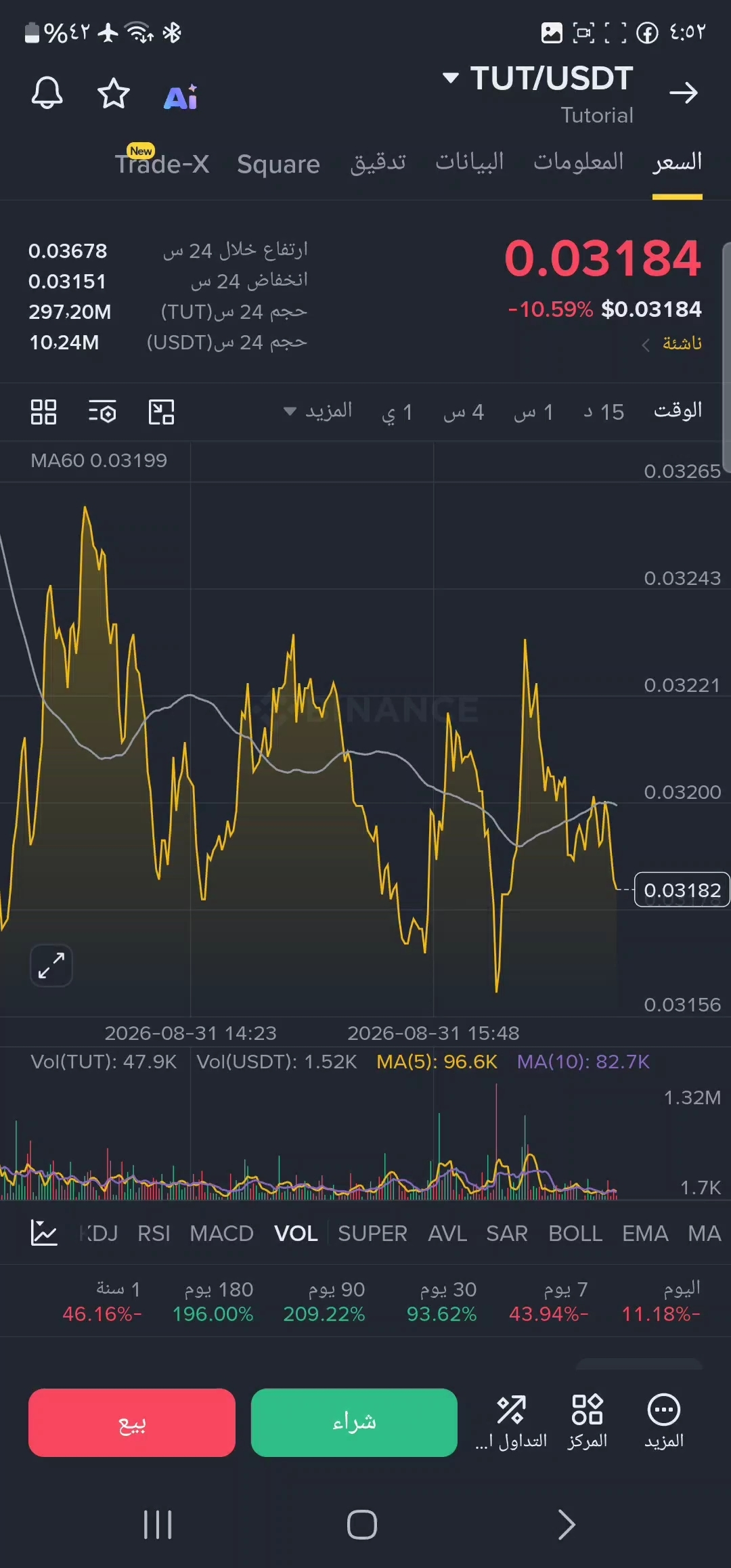This screenshot has height=1568, width=731.
Task: Open المركز hub icon
Action: pos(588,1422)
